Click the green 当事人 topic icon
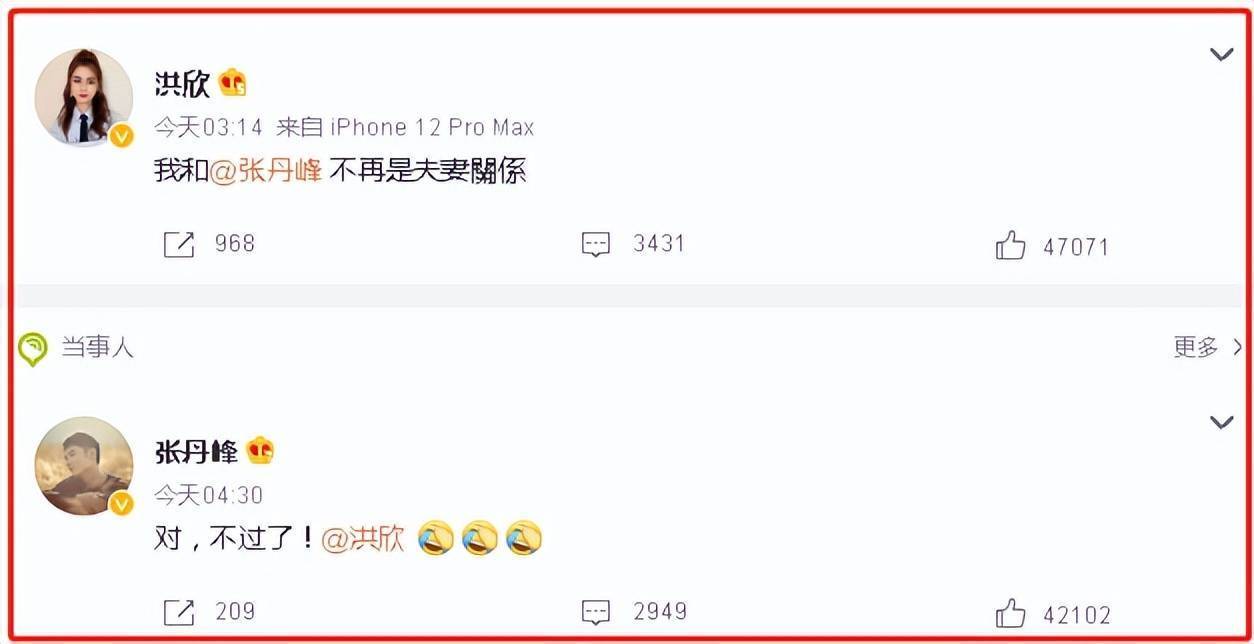 point(33,349)
